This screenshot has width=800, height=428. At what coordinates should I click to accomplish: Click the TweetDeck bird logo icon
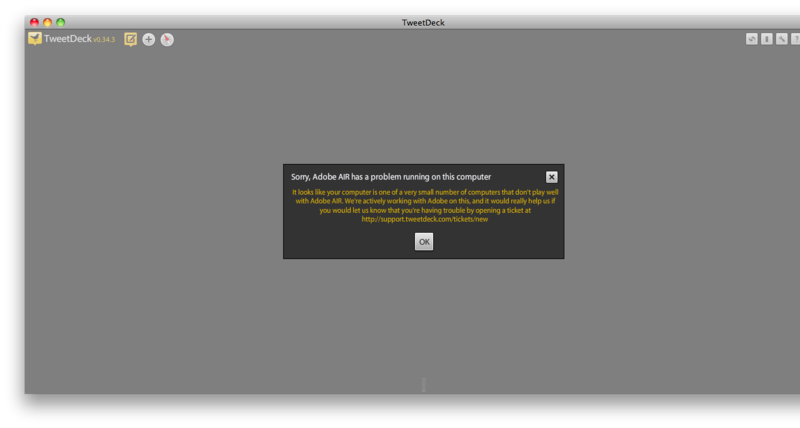point(35,39)
